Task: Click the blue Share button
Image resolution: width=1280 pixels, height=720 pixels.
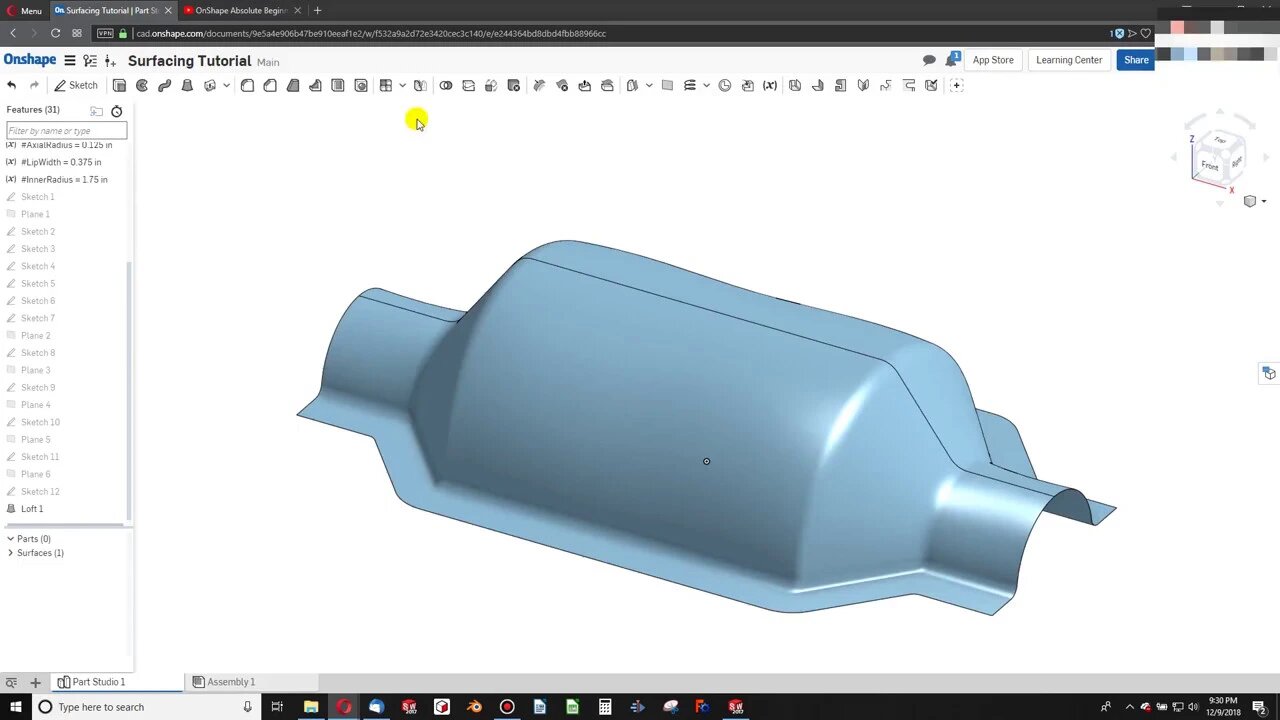Action: [x=1136, y=60]
